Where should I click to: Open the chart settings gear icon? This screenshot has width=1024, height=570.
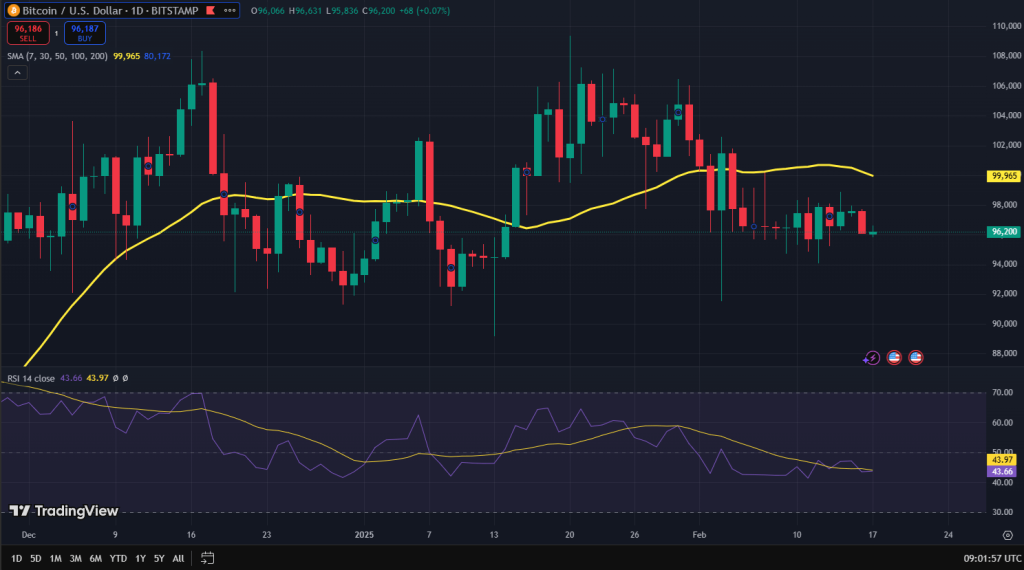pyautogui.click(x=1008, y=535)
